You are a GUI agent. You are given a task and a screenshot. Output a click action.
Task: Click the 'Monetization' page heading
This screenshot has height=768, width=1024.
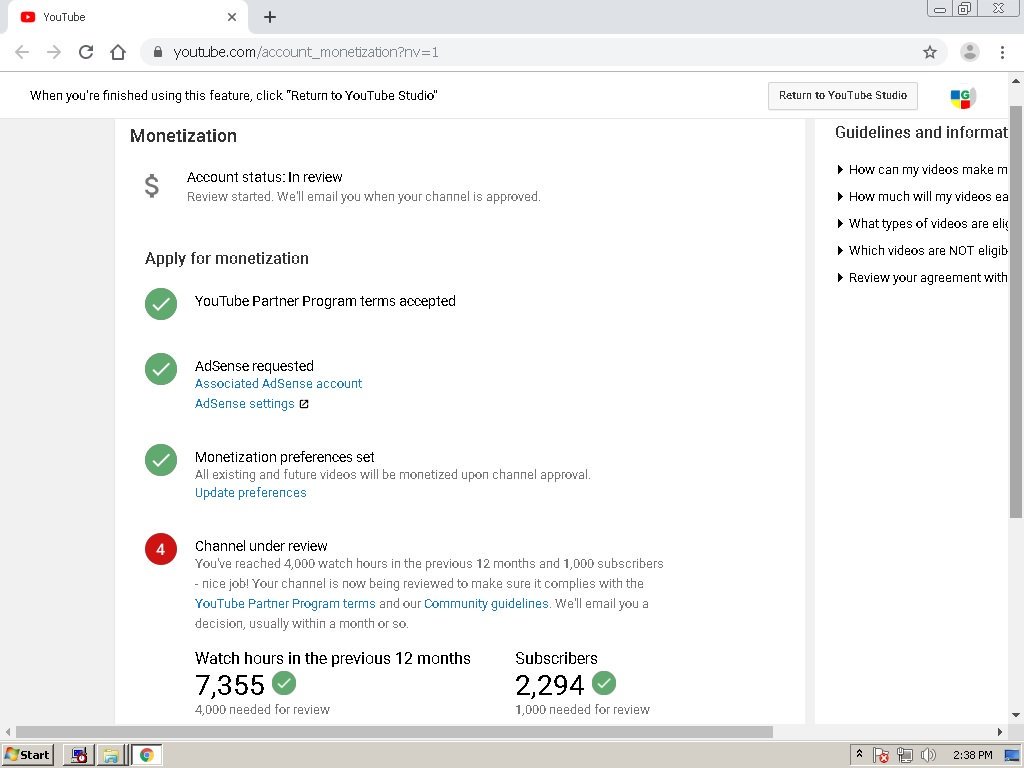pyautogui.click(x=184, y=136)
